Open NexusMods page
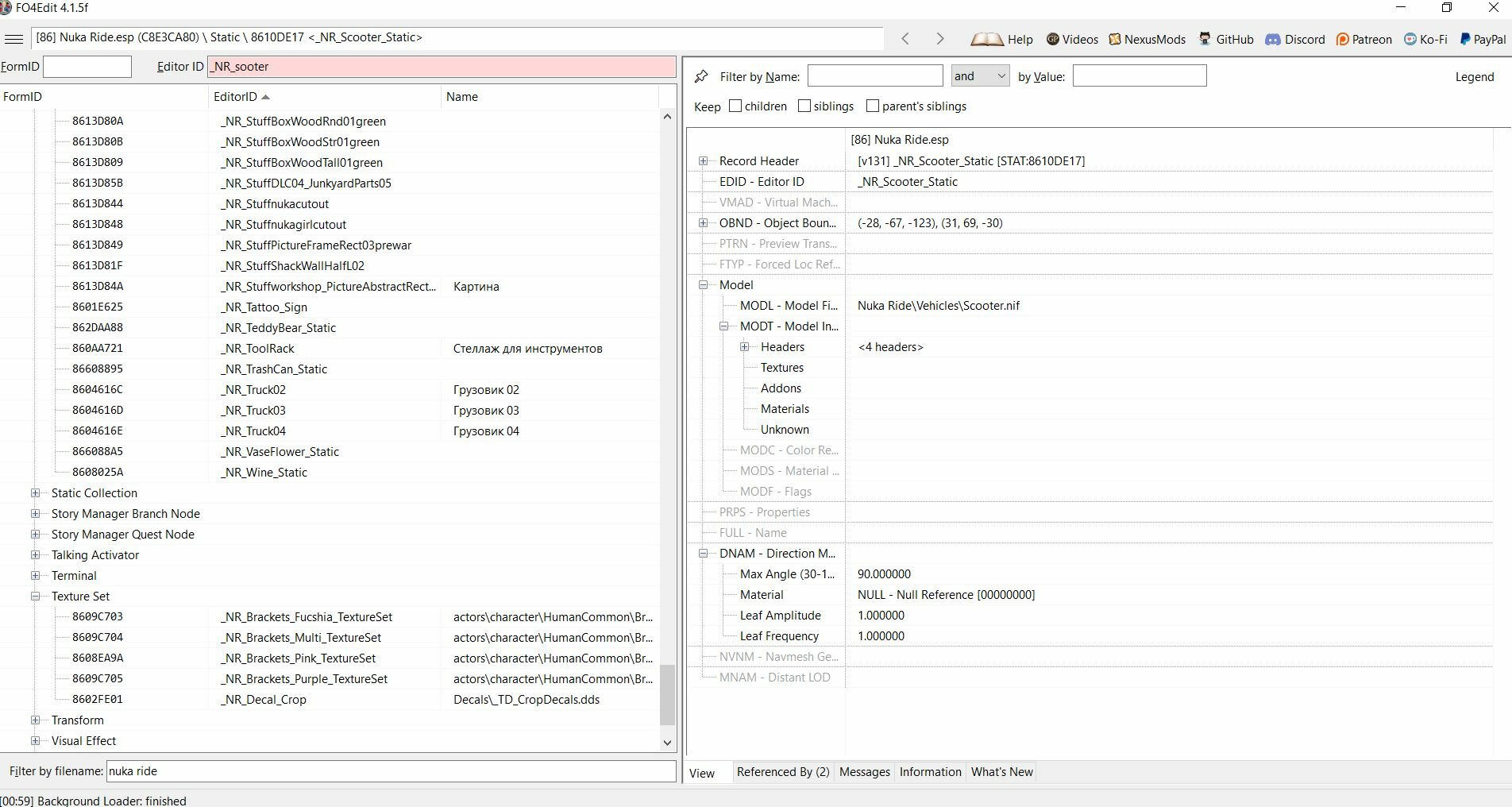The image size is (1512, 807). point(1147,39)
